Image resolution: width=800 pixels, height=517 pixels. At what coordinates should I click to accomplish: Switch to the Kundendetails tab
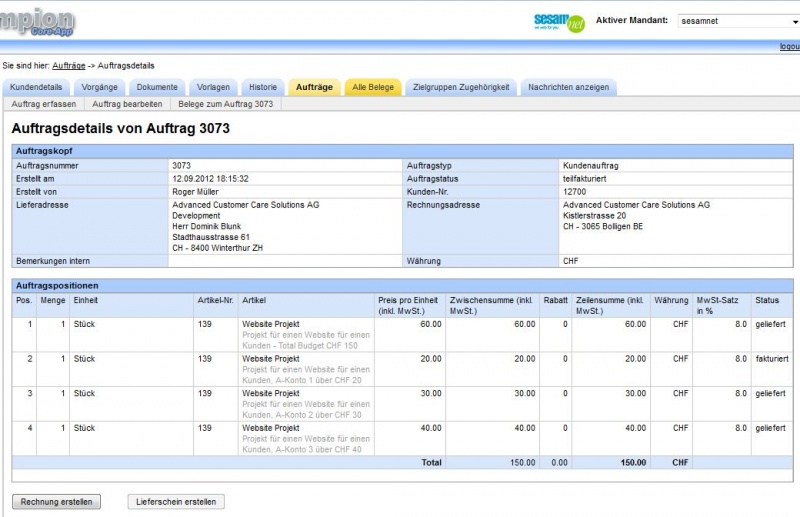36,87
